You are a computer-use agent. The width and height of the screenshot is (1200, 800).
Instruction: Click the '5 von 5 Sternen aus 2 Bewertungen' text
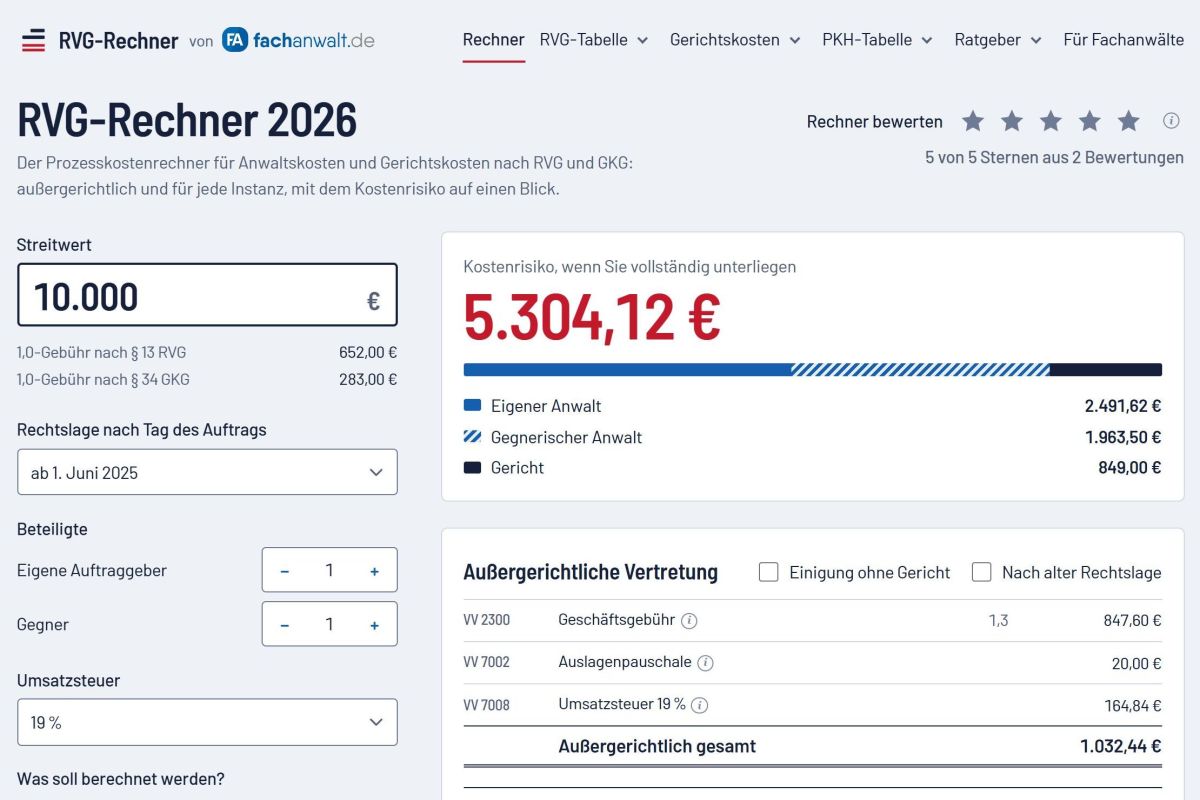1054,157
